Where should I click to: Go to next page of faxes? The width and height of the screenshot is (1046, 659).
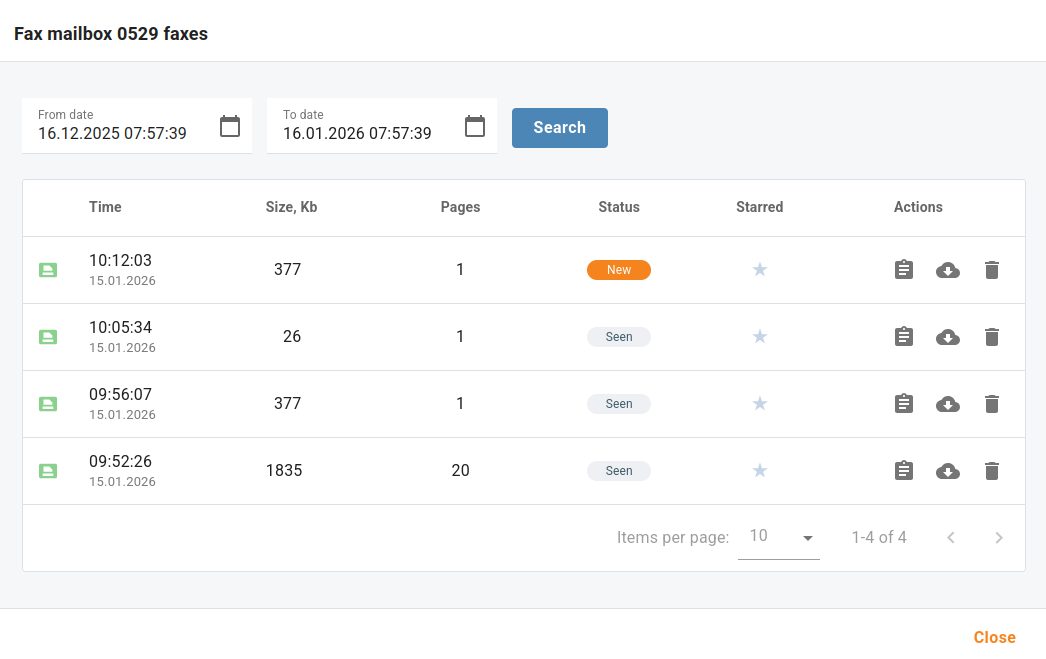click(x=998, y=538)
